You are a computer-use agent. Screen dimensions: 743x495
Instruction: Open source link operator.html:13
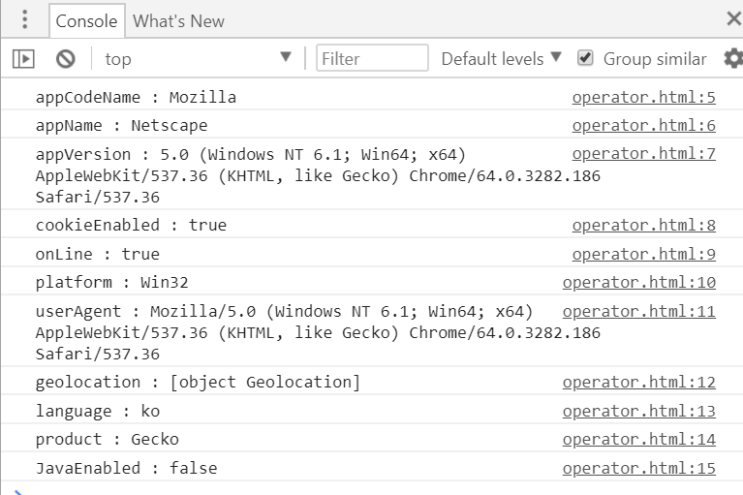pyautogui.click(x=639, y=411)
